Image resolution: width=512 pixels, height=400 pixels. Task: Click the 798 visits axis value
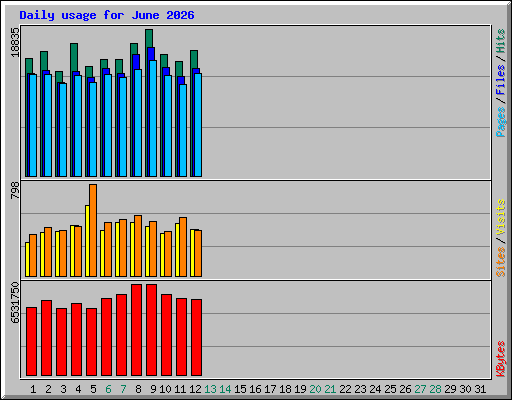(15, 191)
